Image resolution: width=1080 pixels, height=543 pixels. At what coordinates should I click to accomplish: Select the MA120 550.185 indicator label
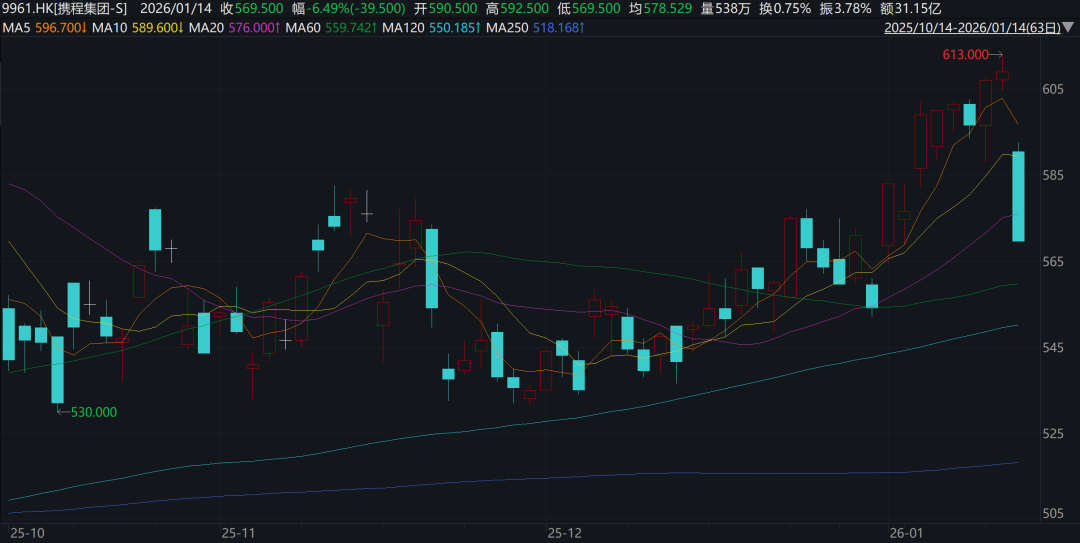coord(432,28)
